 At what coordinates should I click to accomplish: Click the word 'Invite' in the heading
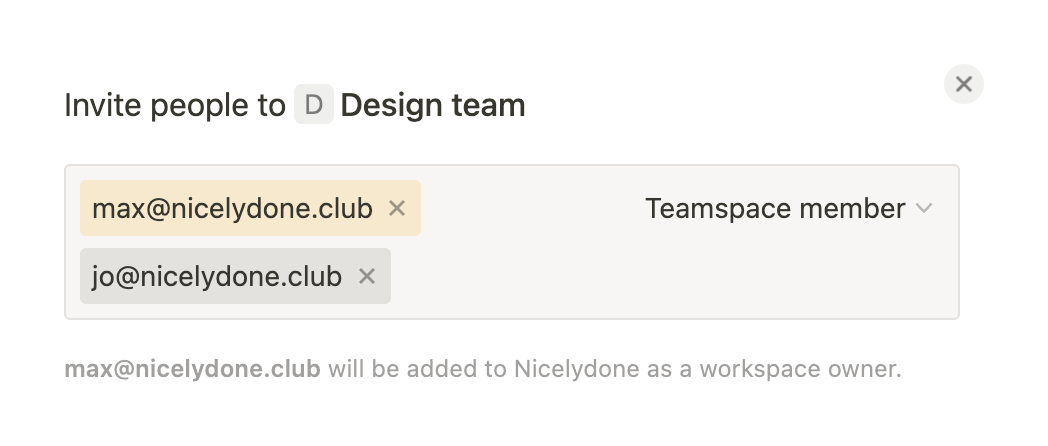96,105
